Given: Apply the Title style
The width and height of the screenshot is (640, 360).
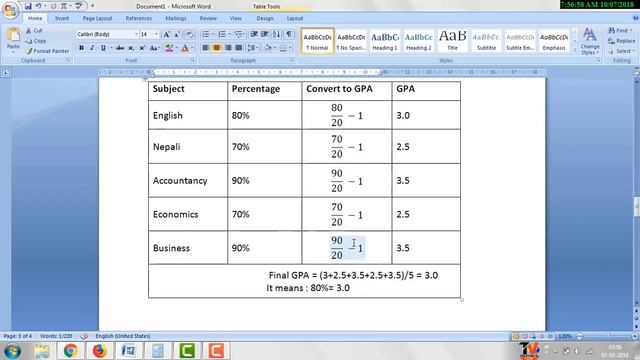Looking at the screenshot, I should click(x=452, y=40).
